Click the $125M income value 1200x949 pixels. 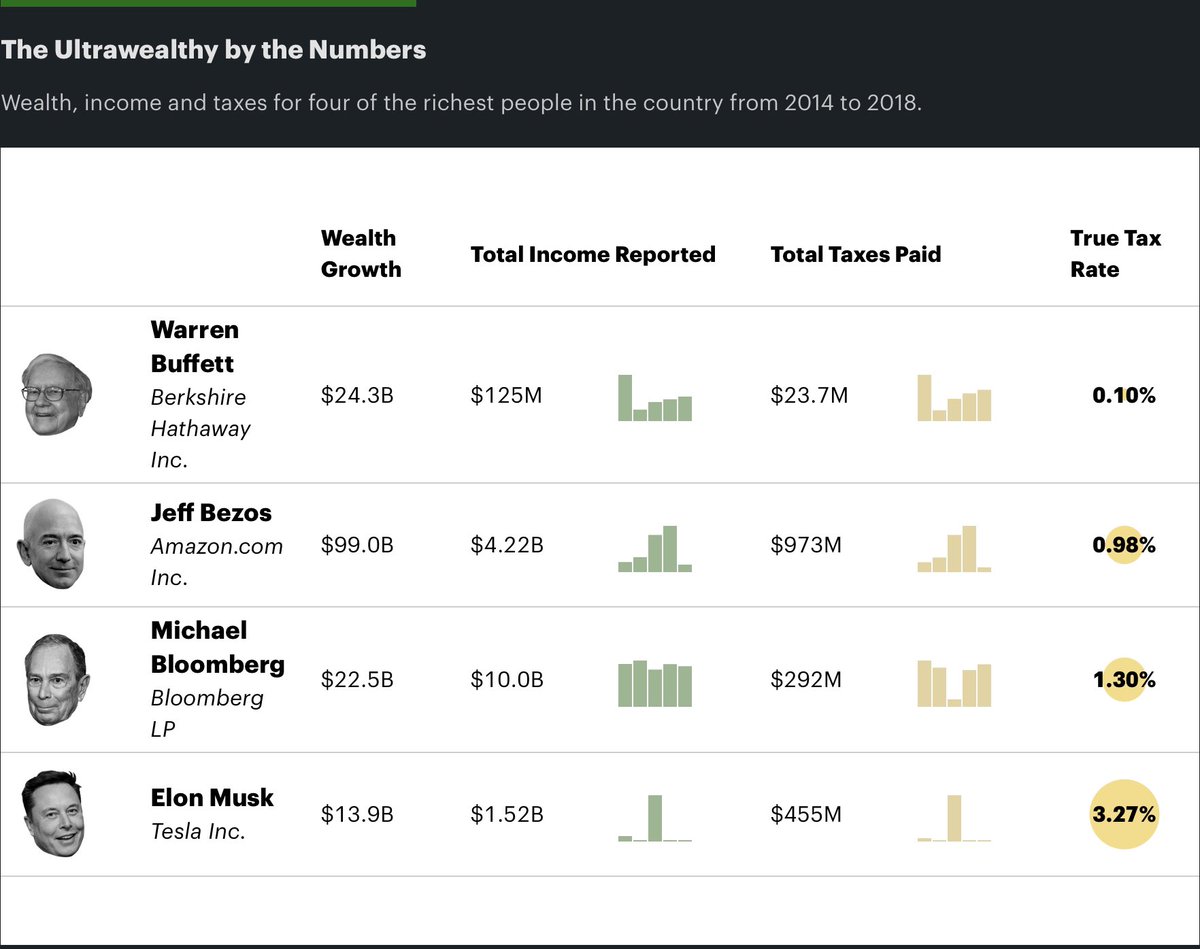(x=506, y=396)
